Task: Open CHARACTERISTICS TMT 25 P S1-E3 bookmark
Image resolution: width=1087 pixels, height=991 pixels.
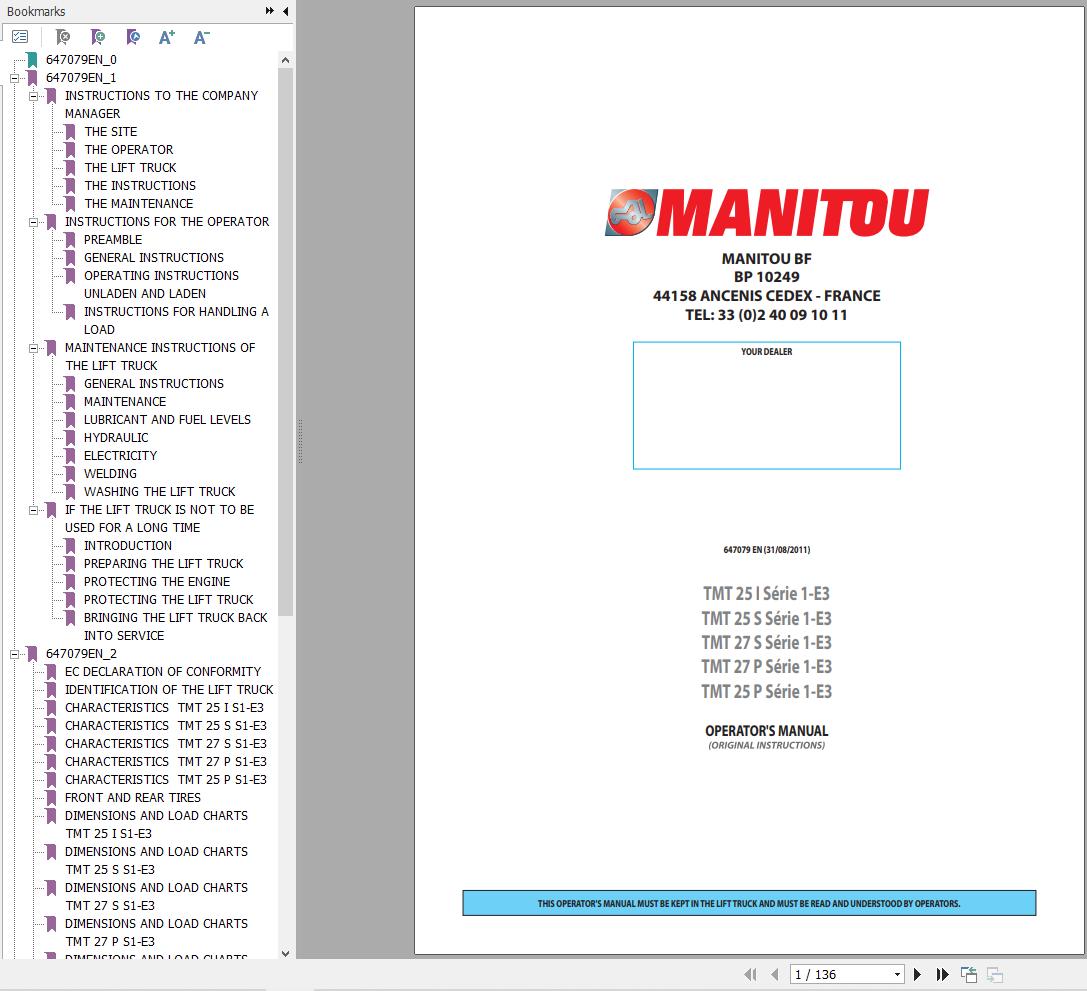Action: (166, 780)
